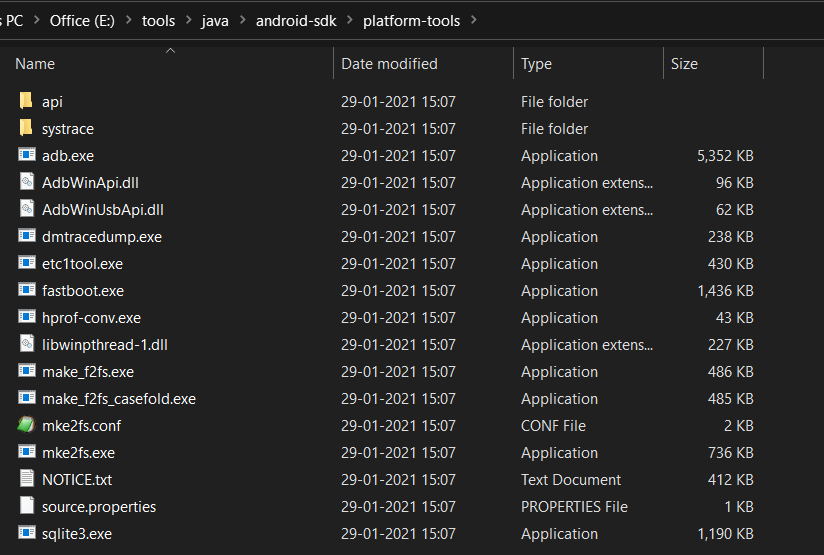This screenshot has width=824, height=555.
Task: Select the api folder icon
Action: coord(26,100)
